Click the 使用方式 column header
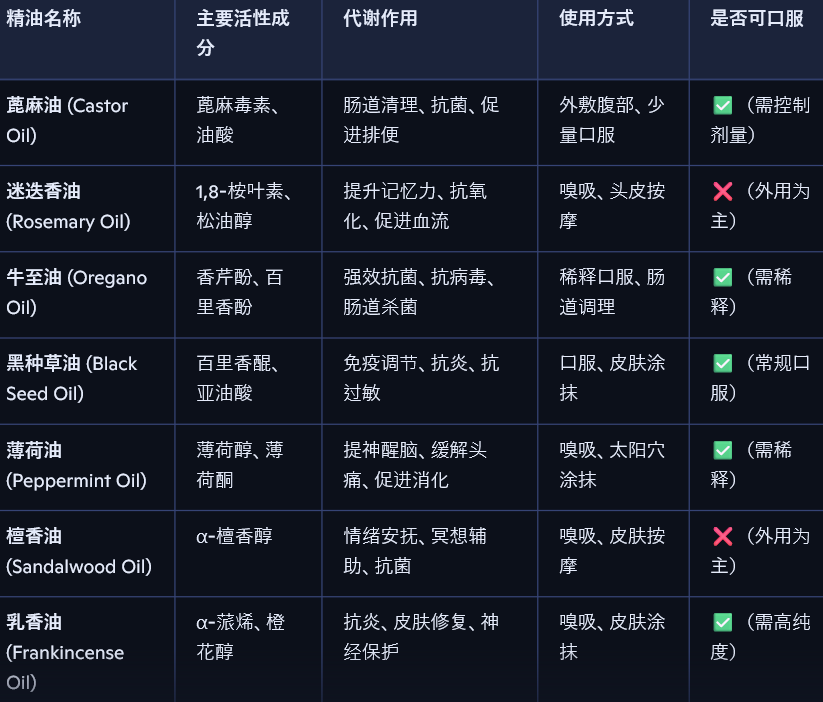 click(x=596, y=20)
